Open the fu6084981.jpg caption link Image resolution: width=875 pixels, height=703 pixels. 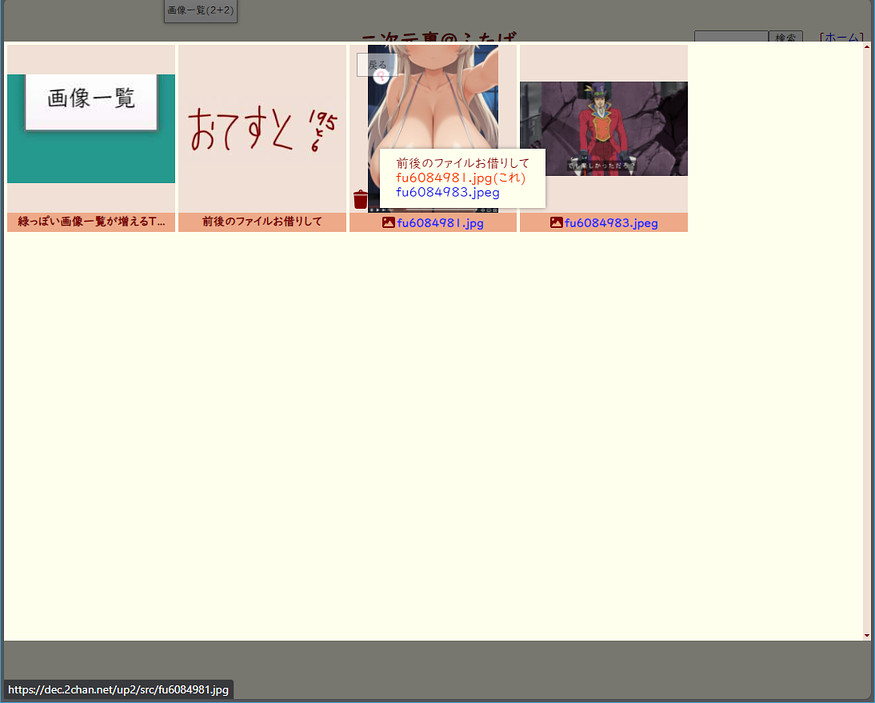tap(440, 223)
